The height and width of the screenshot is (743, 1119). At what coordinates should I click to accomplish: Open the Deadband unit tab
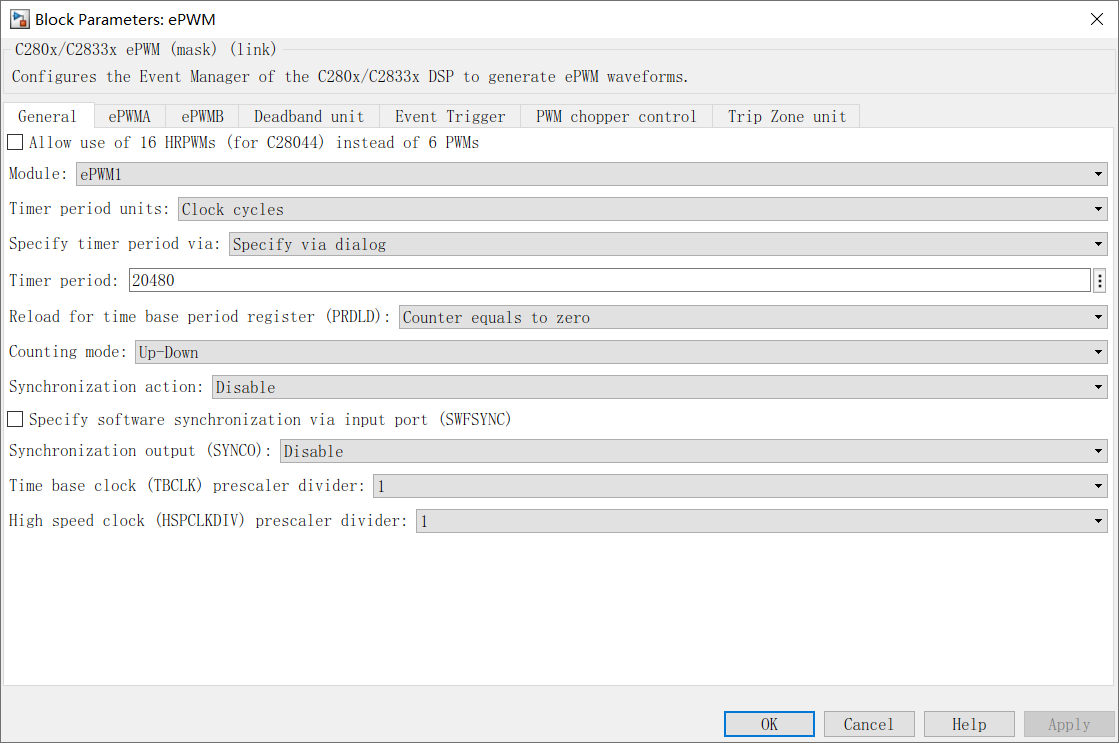(x=309, y=116)
